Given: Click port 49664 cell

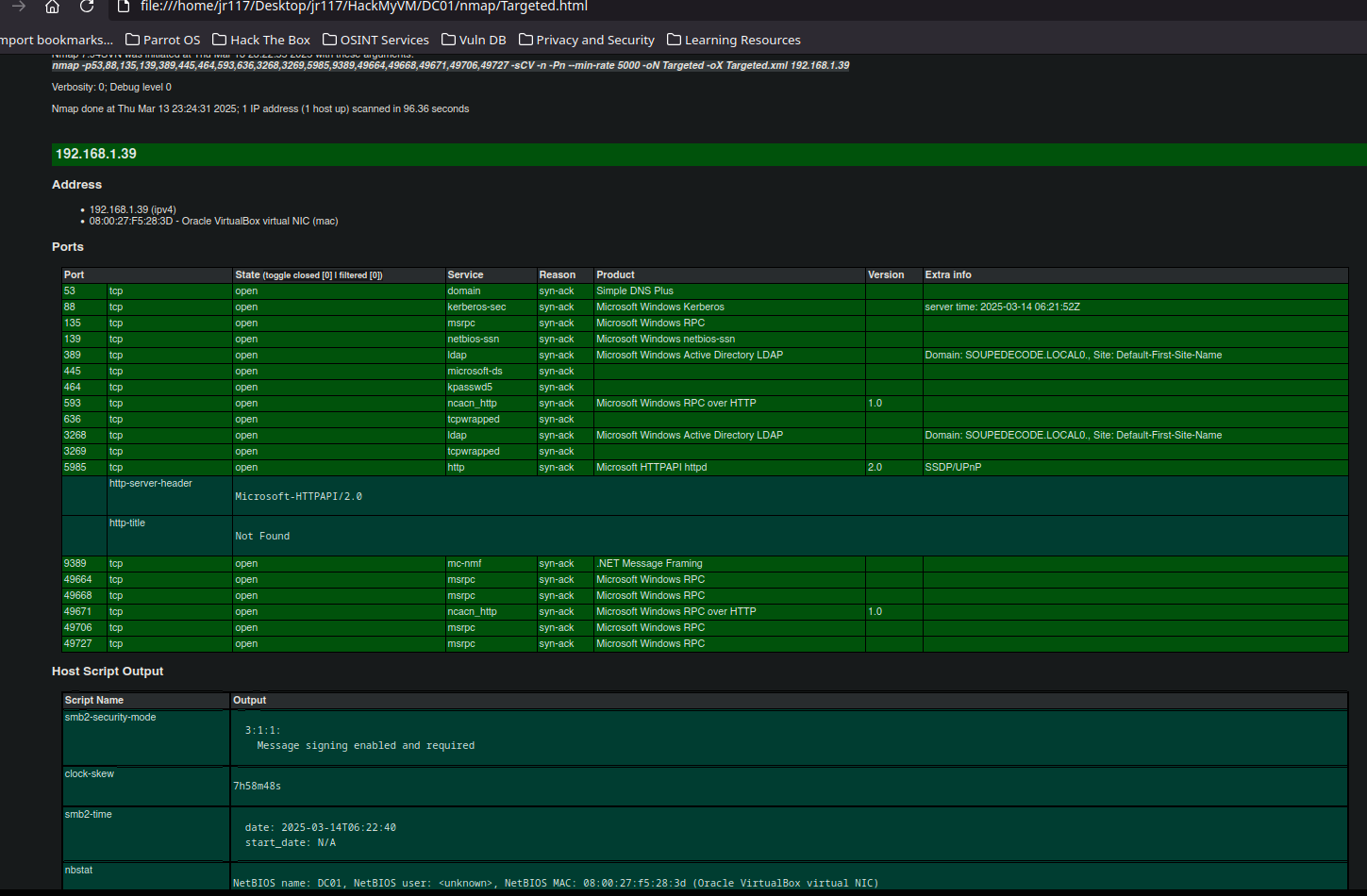Looking at the screenshot, I should tap(84, 580).
